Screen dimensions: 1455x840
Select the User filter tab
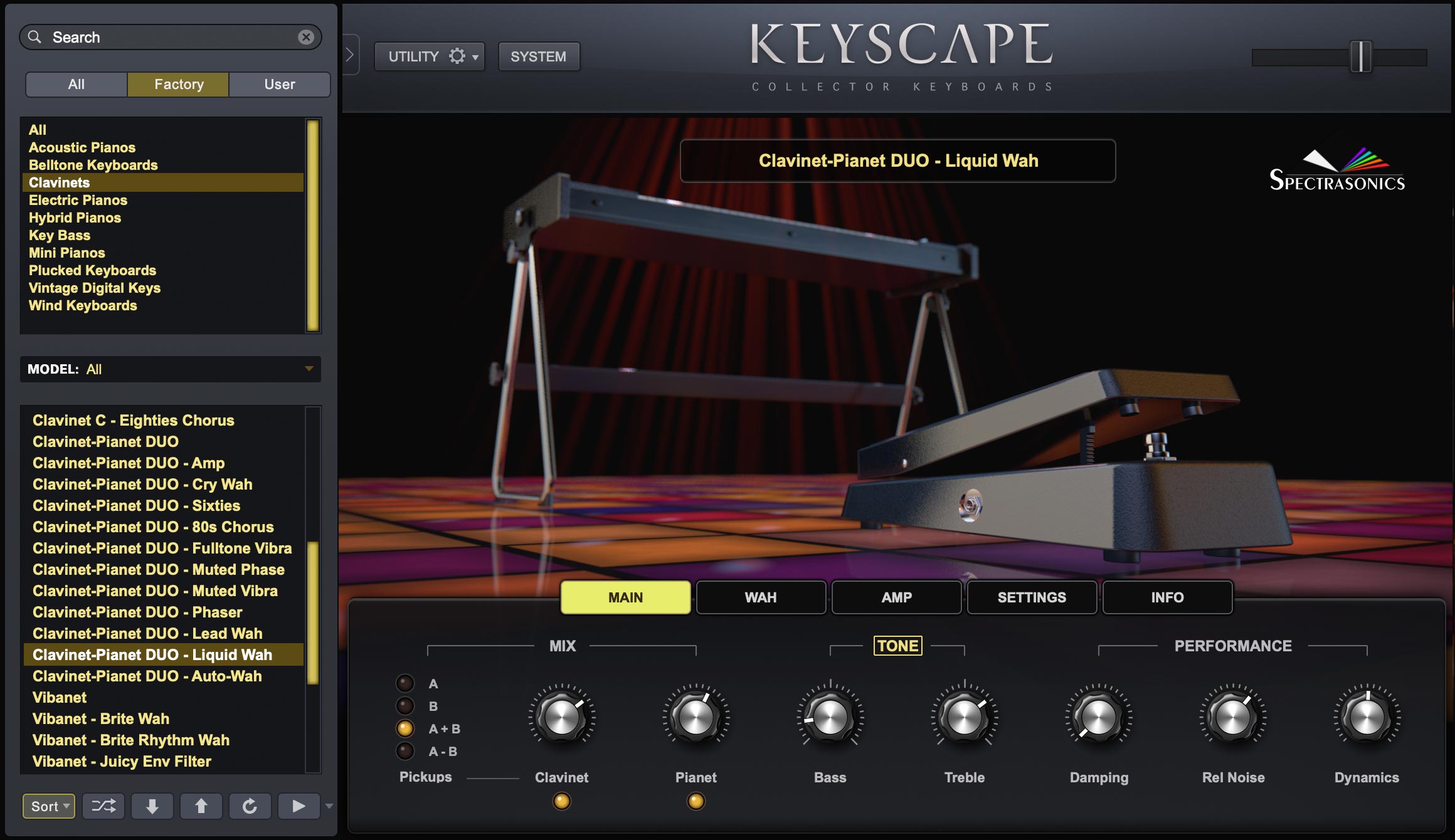click(x=280, y=84)
